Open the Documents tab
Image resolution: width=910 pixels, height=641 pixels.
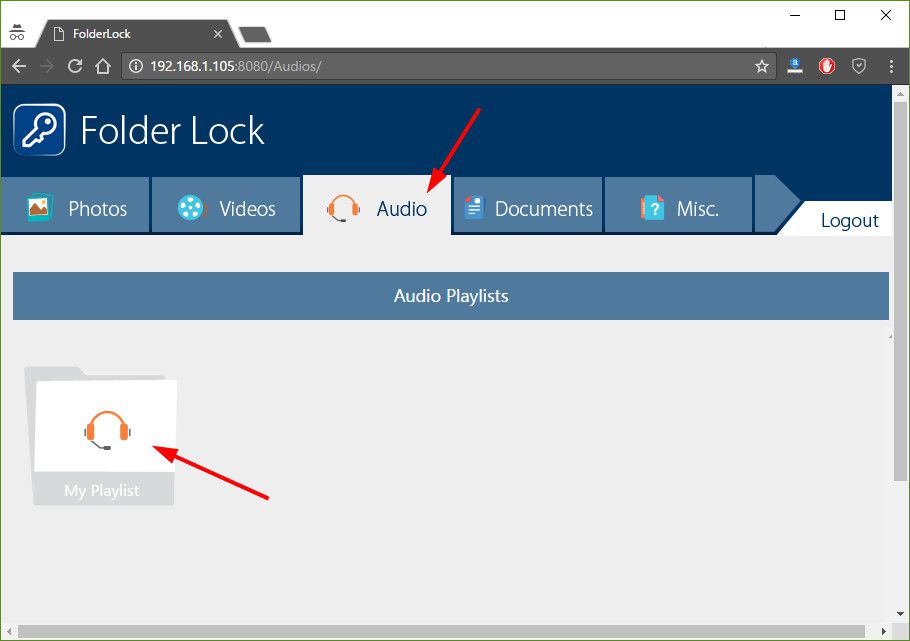[528, 206]
